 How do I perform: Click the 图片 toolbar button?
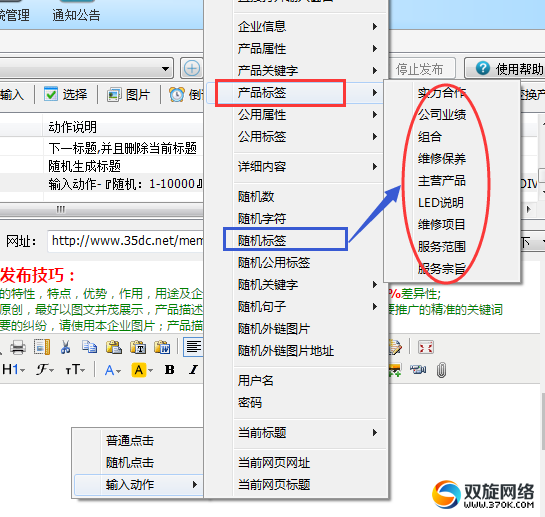click(128, 95)
